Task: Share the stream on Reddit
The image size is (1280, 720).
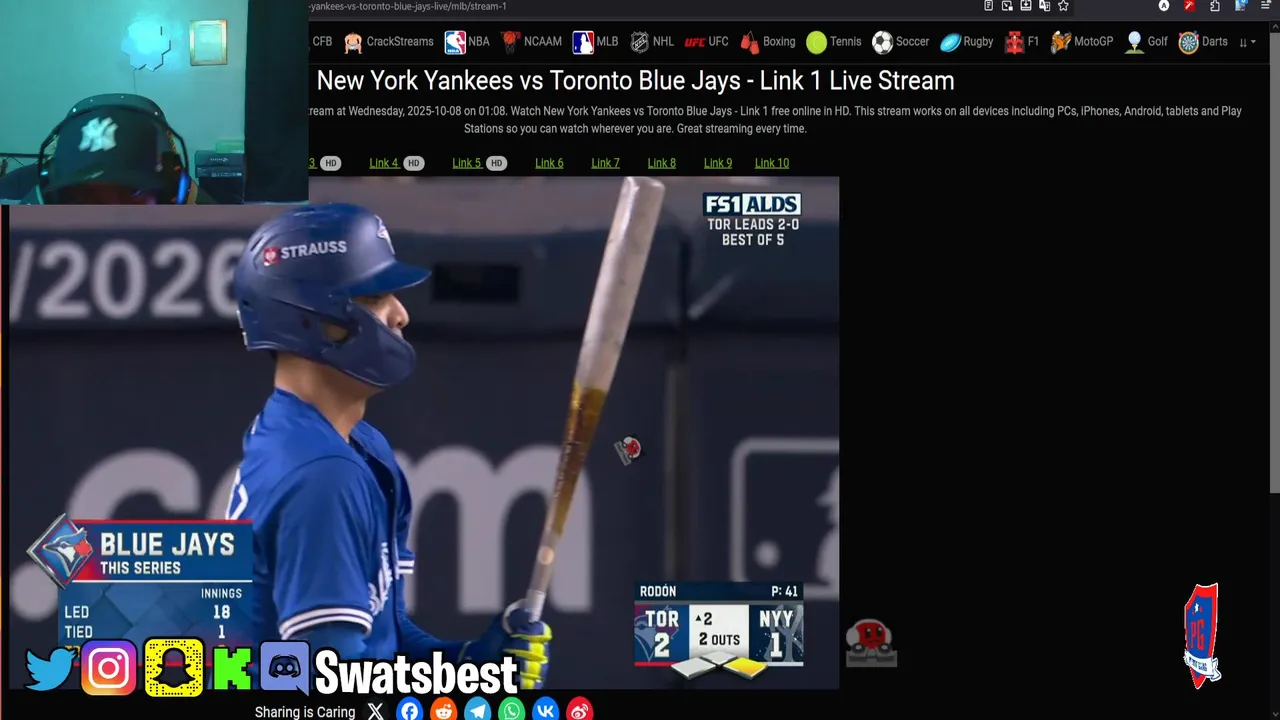Action: [x=443, y=711]
